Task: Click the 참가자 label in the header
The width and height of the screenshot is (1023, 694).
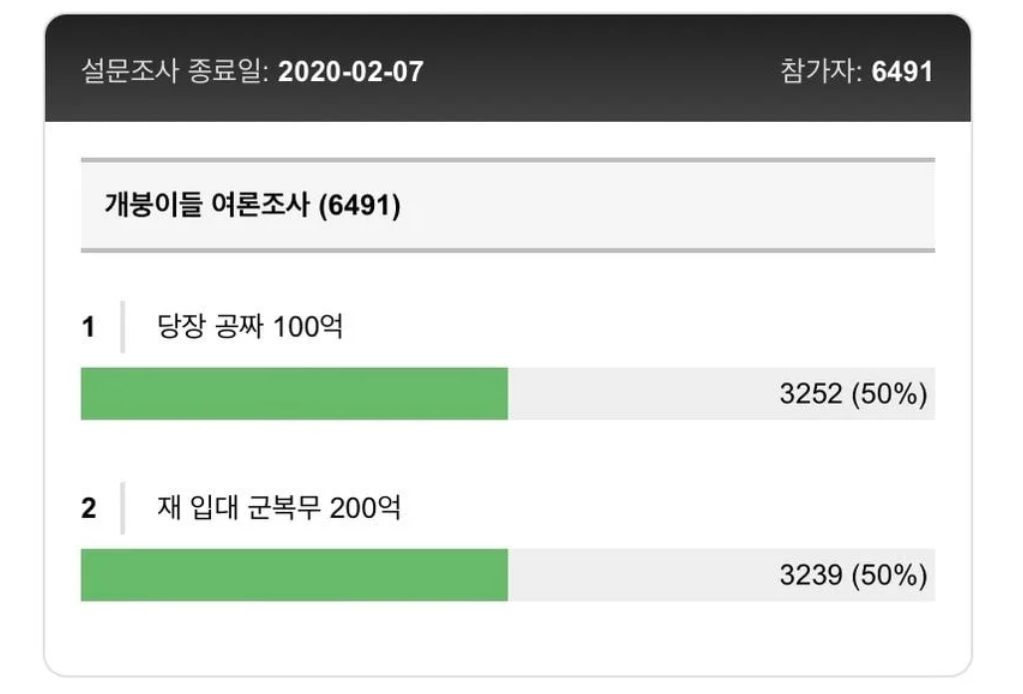Action: [820, 72]
